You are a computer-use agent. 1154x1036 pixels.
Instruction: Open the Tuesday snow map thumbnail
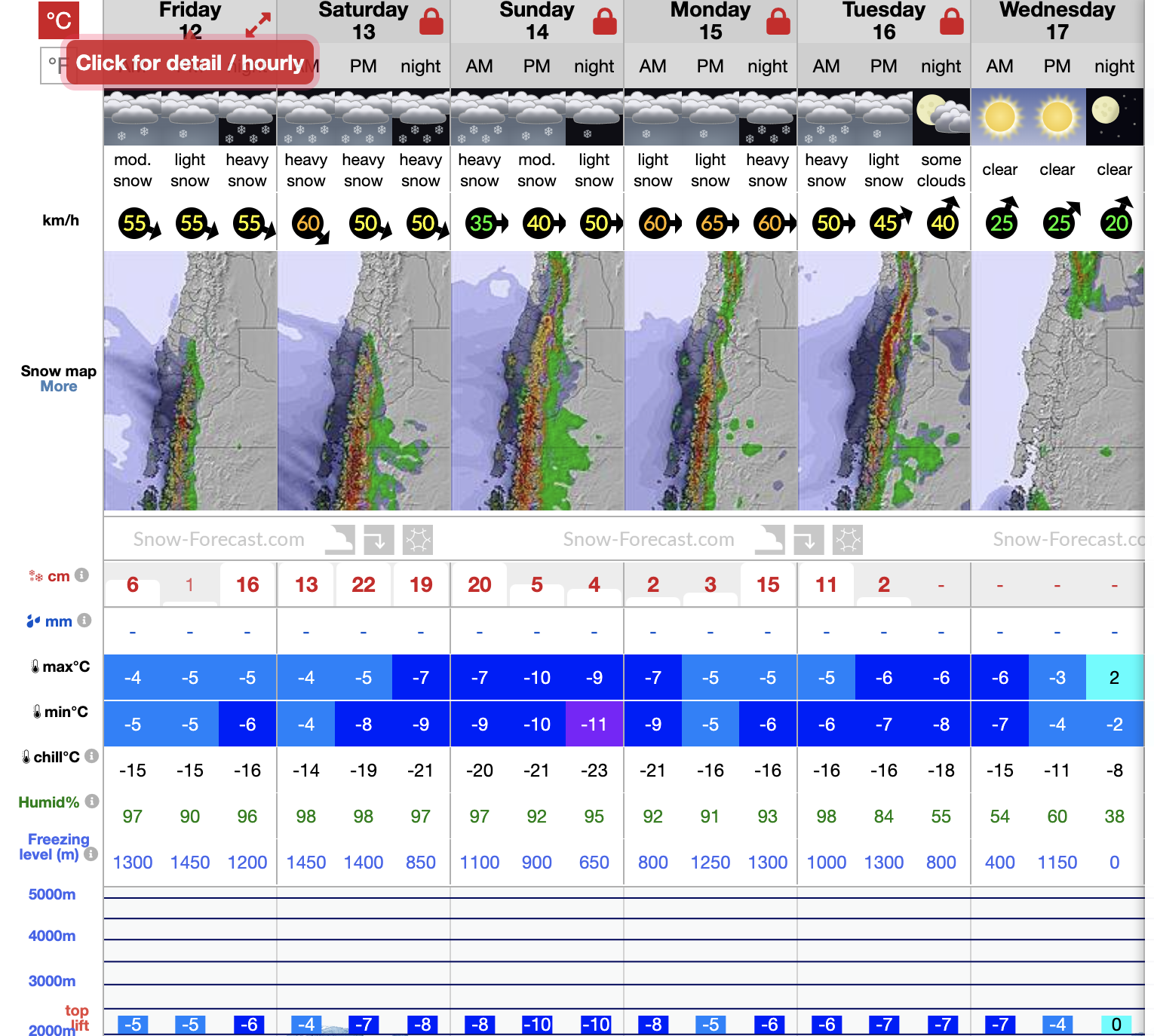[x=884, y=381]
